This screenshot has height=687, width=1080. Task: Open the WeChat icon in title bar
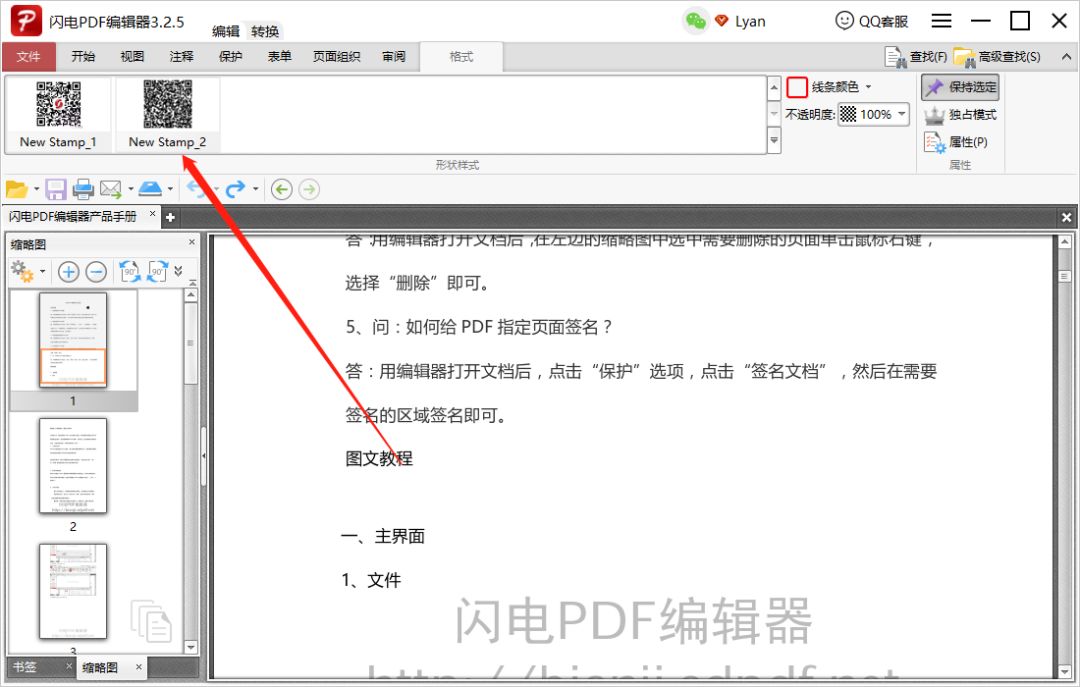tap(696, 21)
